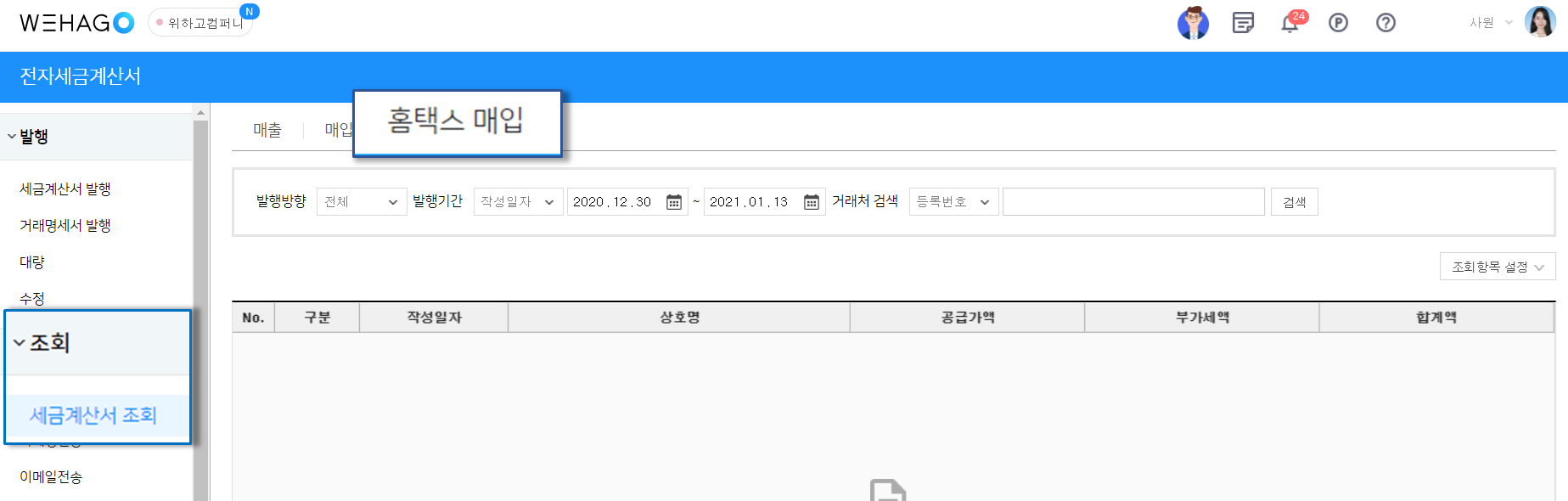Open the points P icon
This screenshot has height=501, width=1568.
(x=1338, y=23)
